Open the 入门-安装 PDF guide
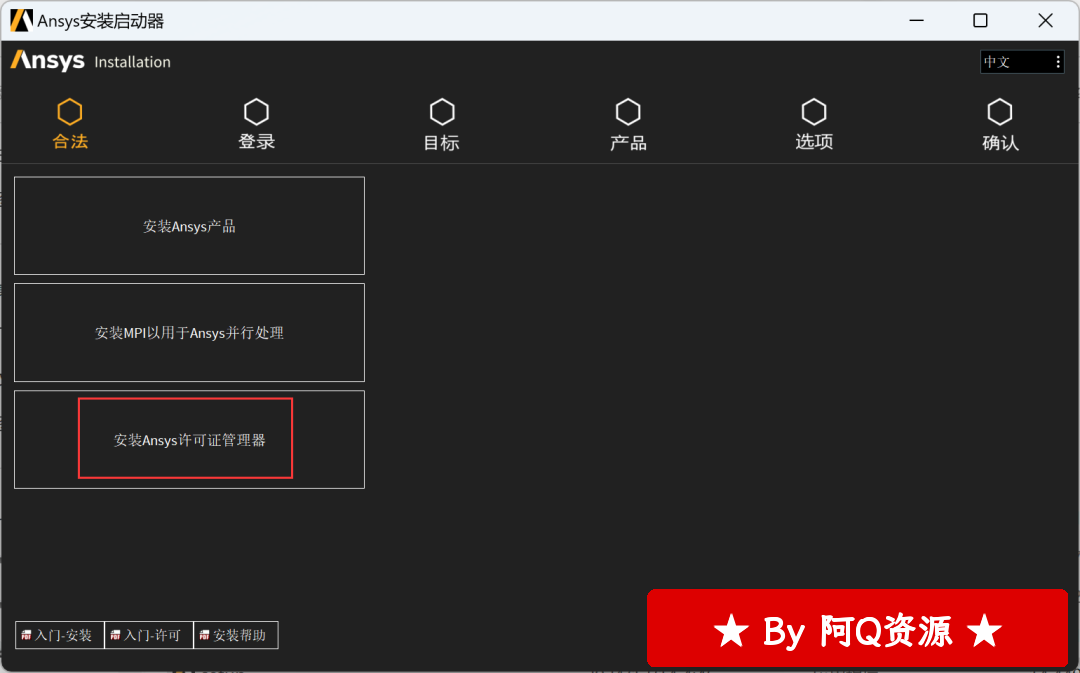The height and width of the screenshot is (673, 1080). [59, 635]
